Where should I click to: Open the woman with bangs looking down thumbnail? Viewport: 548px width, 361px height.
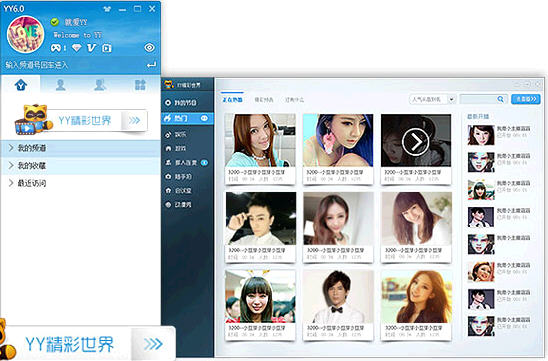coord(416,218)
